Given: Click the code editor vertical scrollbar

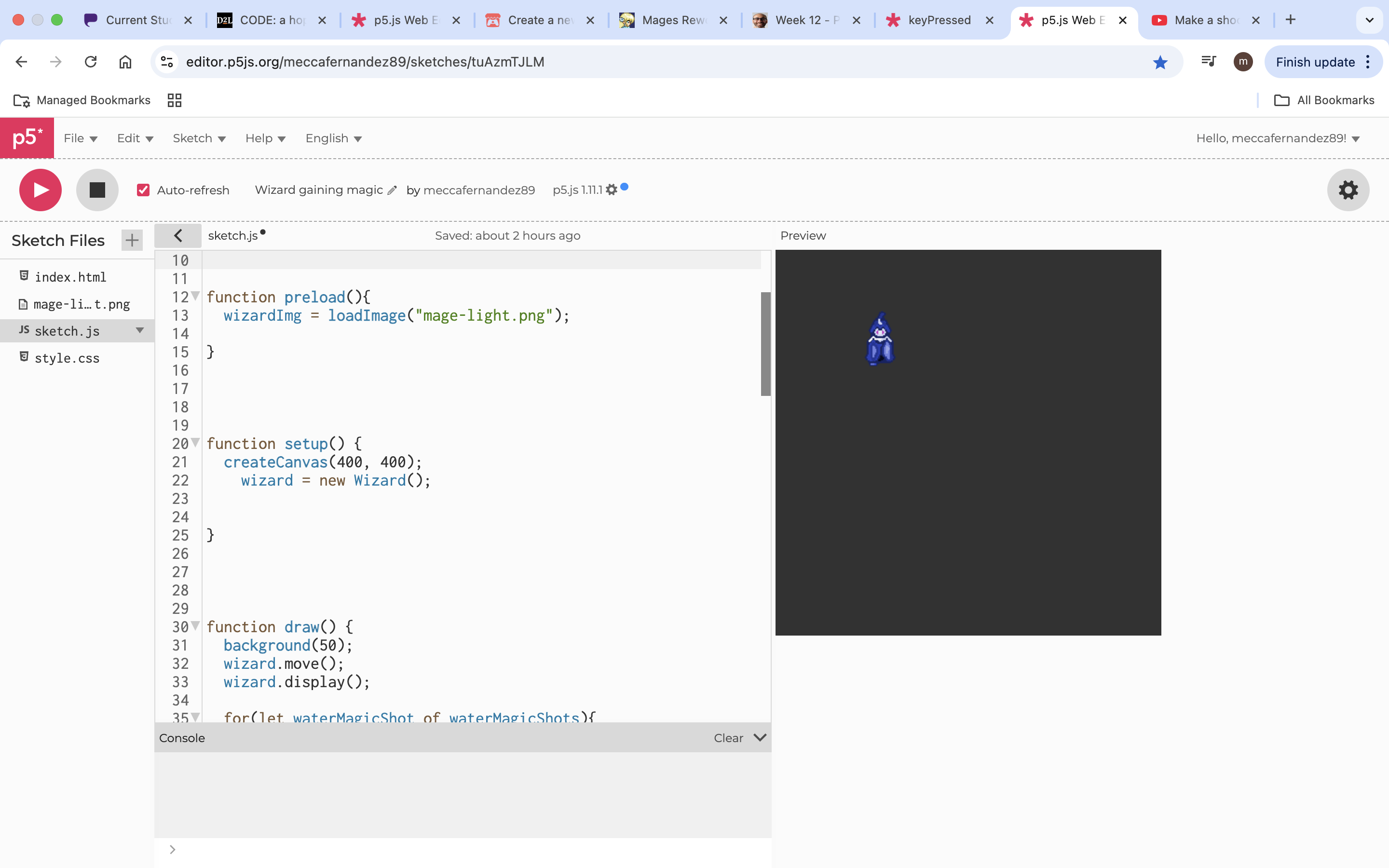Looking at the screenshot, I should (x=766, y=343).
